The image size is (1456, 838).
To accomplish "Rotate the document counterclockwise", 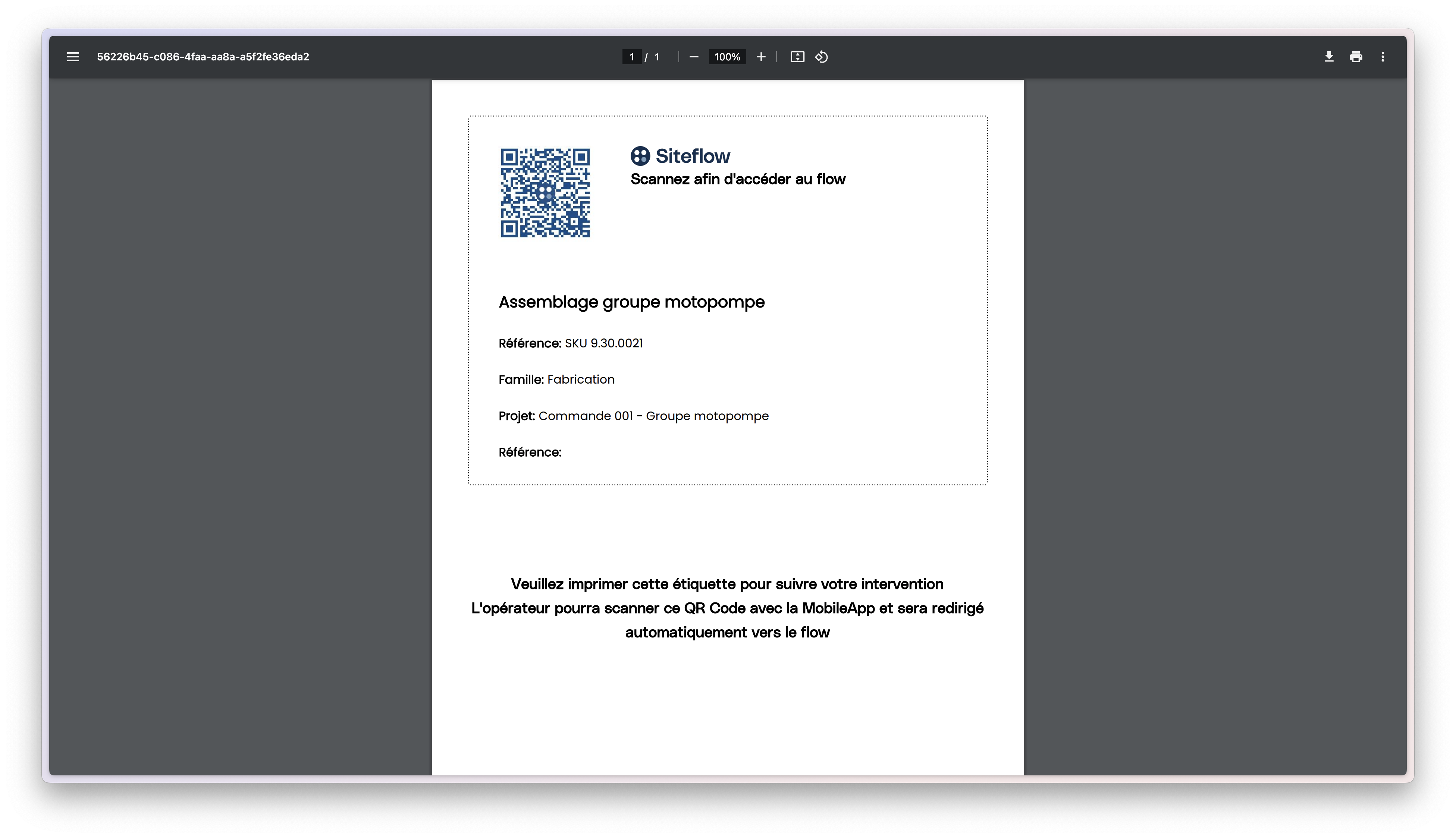I will (x=822, y=57).
